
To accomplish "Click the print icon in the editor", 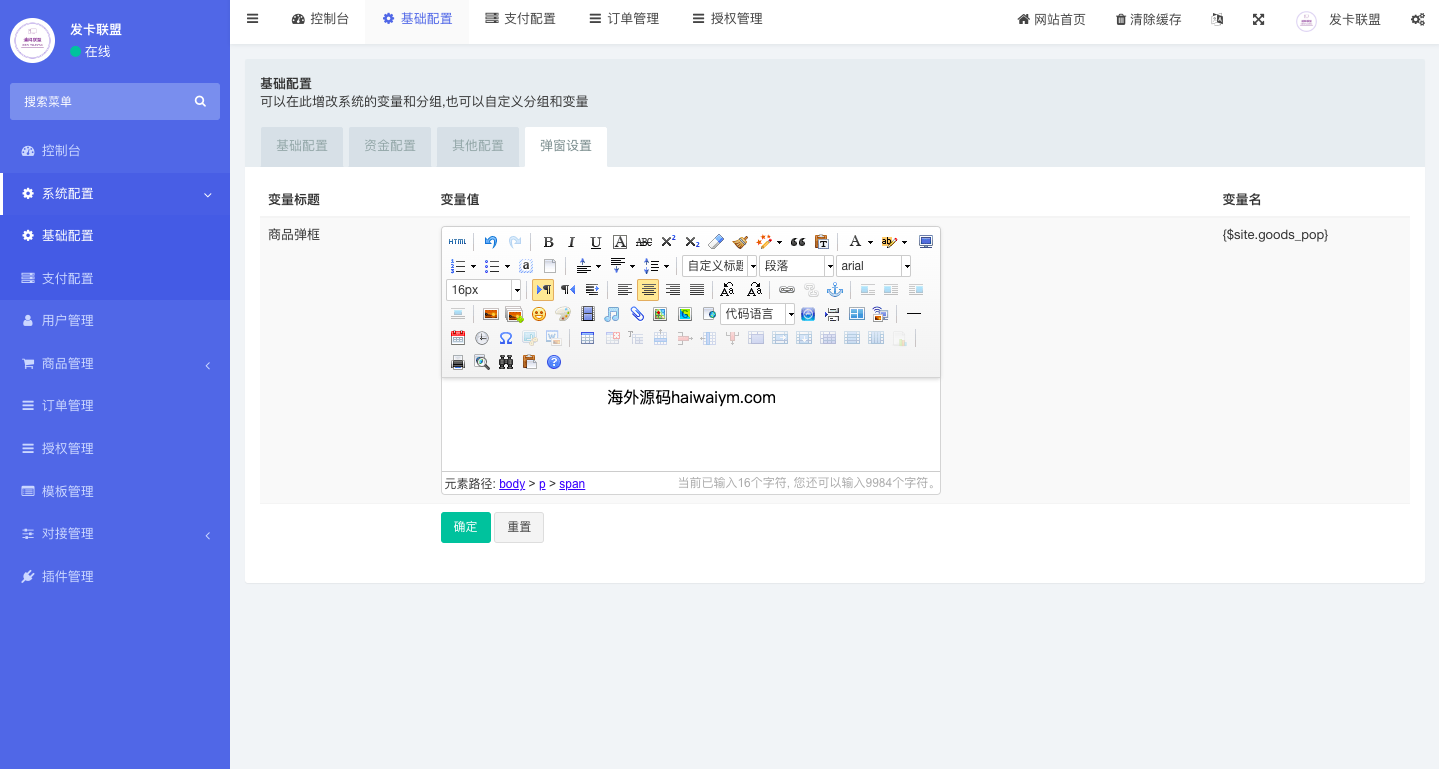I will point(458,362).
